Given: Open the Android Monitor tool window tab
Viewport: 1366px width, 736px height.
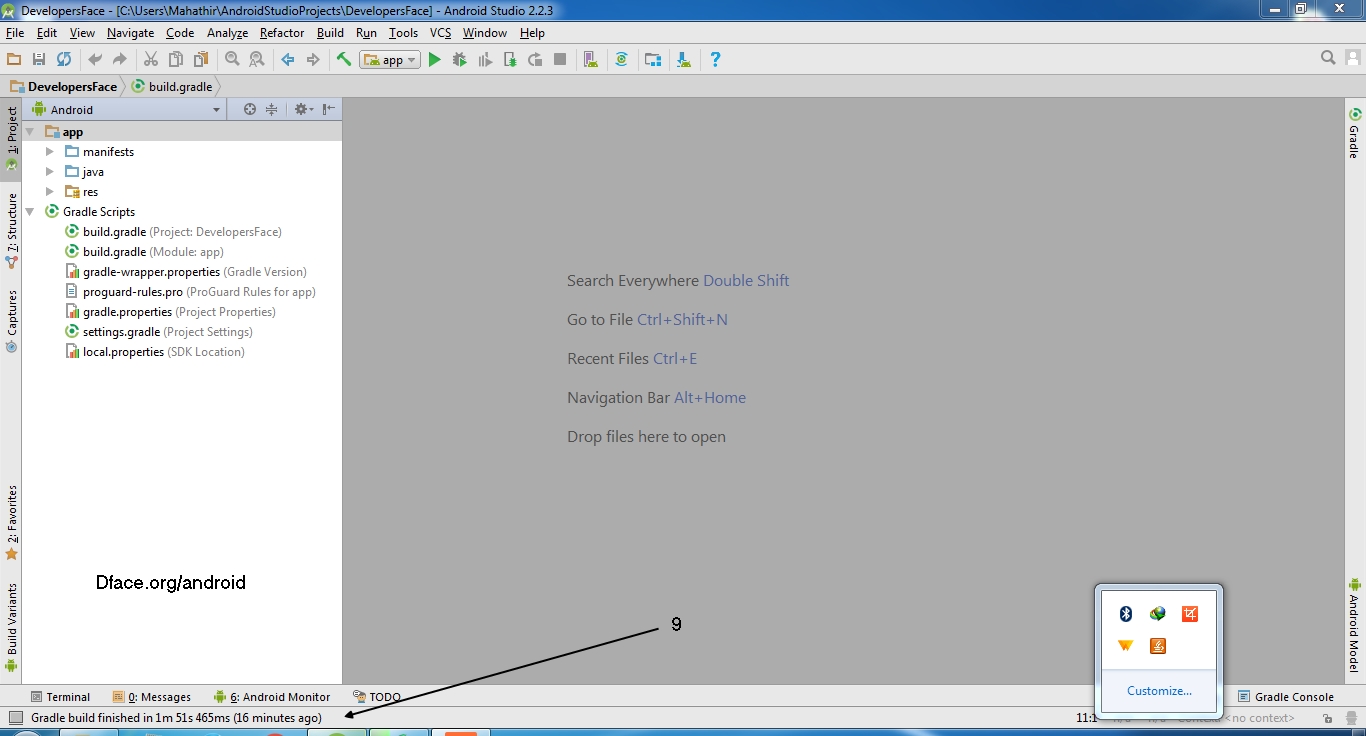Looking at the screenshot, I should coord(271,697).
